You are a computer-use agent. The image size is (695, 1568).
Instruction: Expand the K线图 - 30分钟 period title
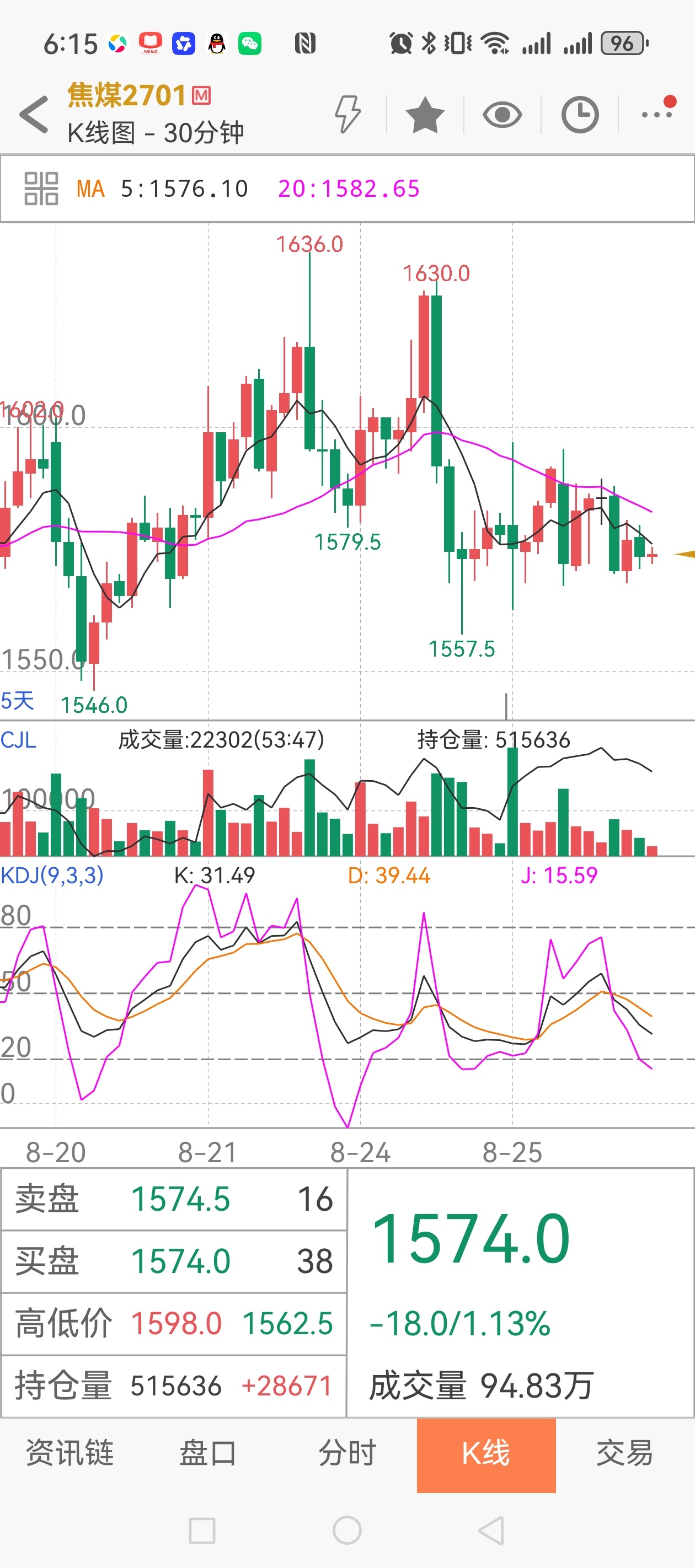(x=156, y=133)
